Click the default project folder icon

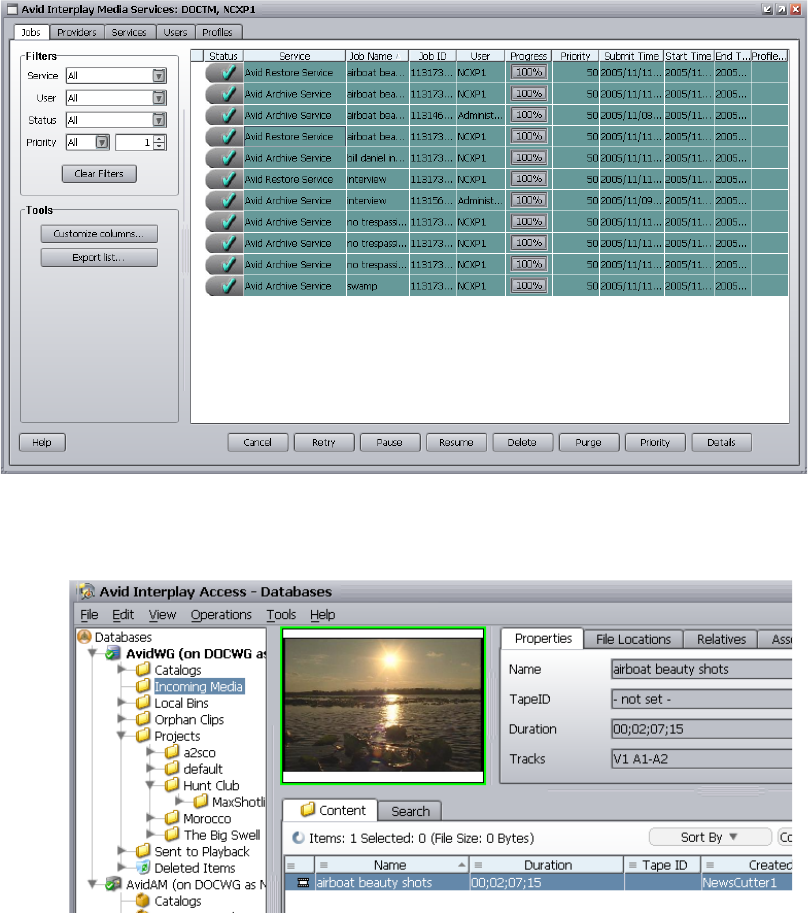(x=172, y=769)
